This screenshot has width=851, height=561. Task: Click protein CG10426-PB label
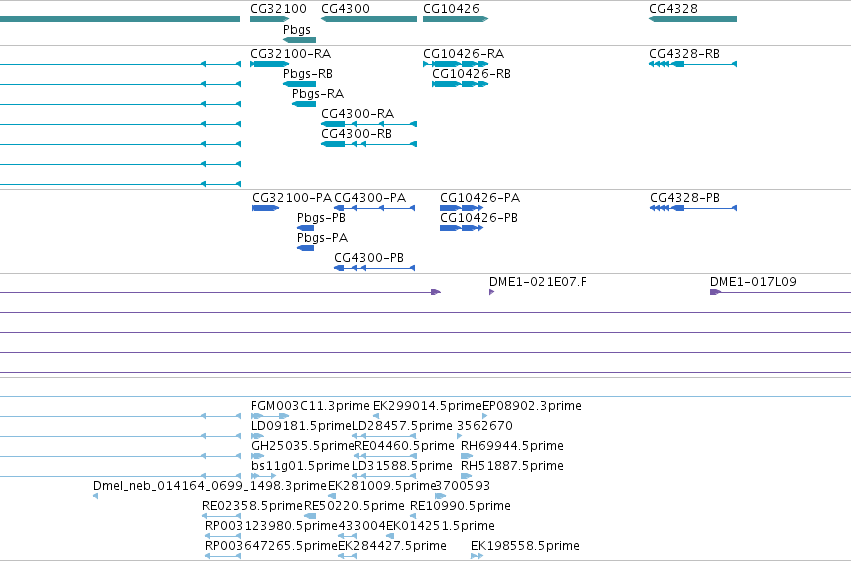coord(479,218)
